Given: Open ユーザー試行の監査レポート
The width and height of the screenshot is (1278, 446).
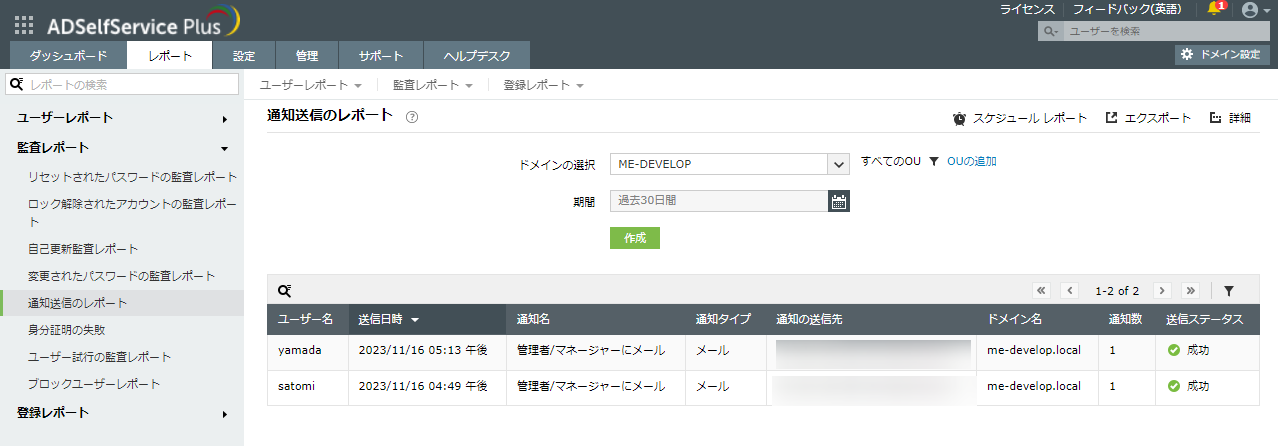Looking at the screenshot, I should [100, 357].
